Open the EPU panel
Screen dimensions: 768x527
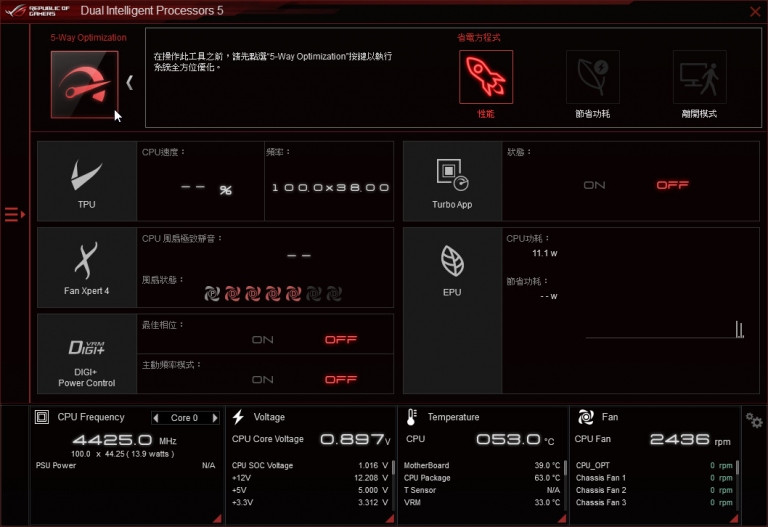pyautogui.click(x=452, y=311)
